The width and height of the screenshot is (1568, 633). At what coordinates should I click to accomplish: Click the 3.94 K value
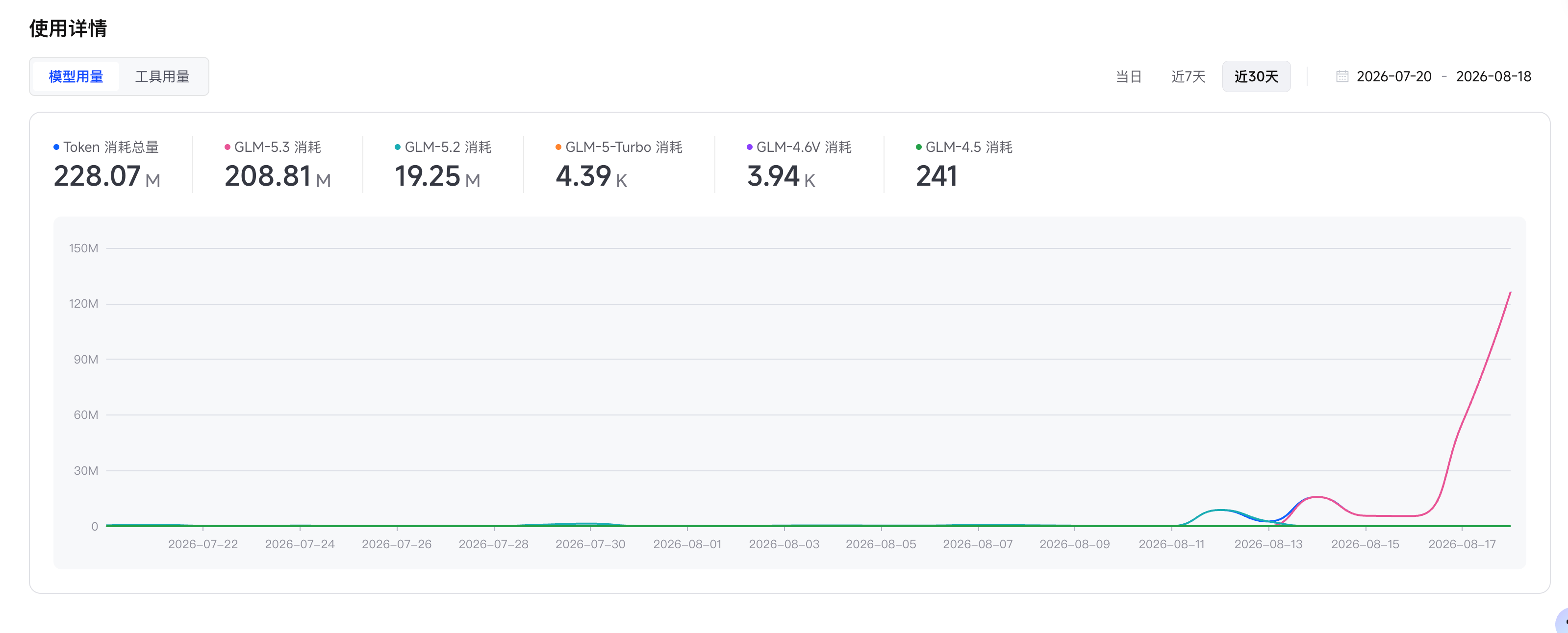coord(781,176)
